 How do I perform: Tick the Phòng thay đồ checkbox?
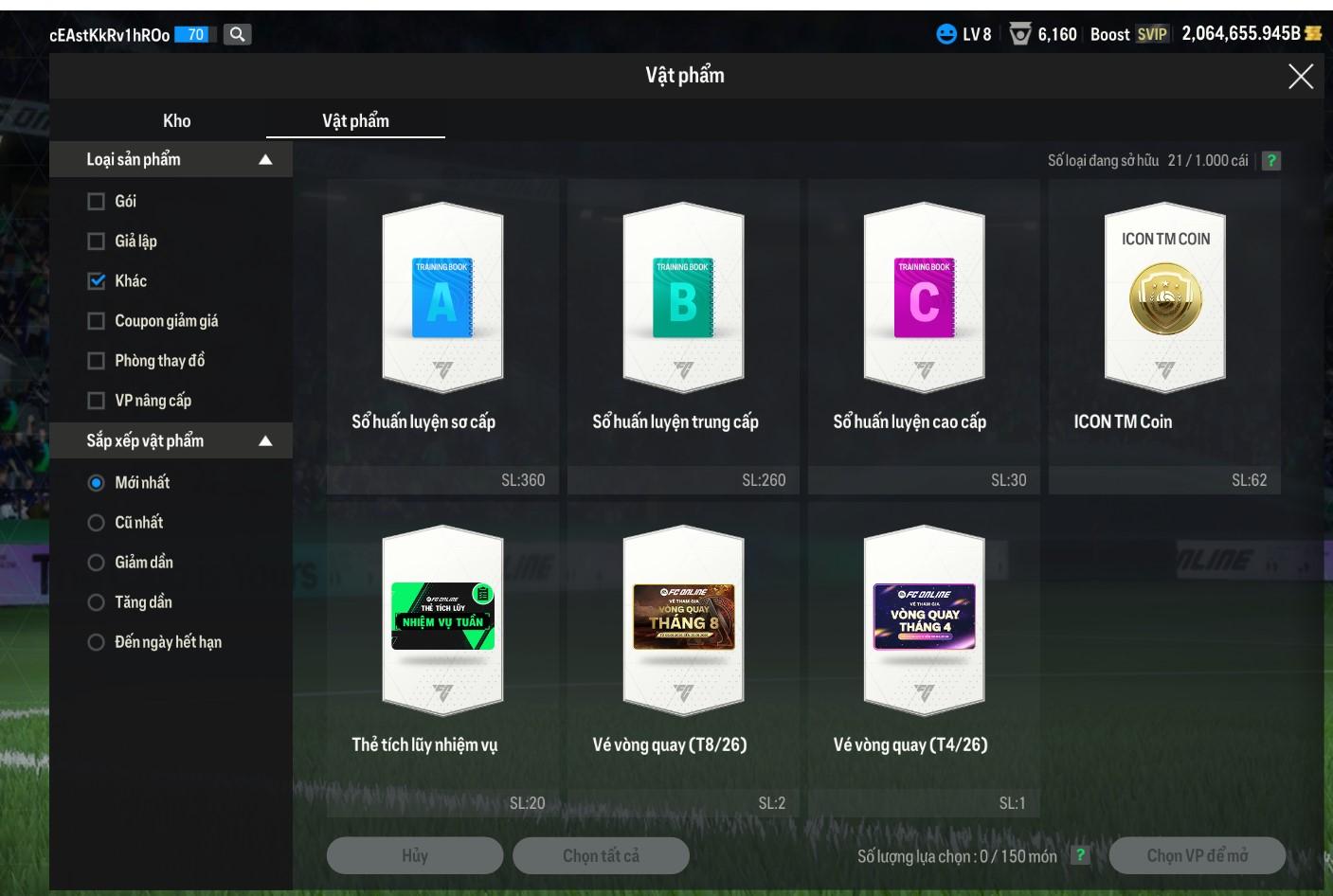pyautogui.click(x=96, y=361)
